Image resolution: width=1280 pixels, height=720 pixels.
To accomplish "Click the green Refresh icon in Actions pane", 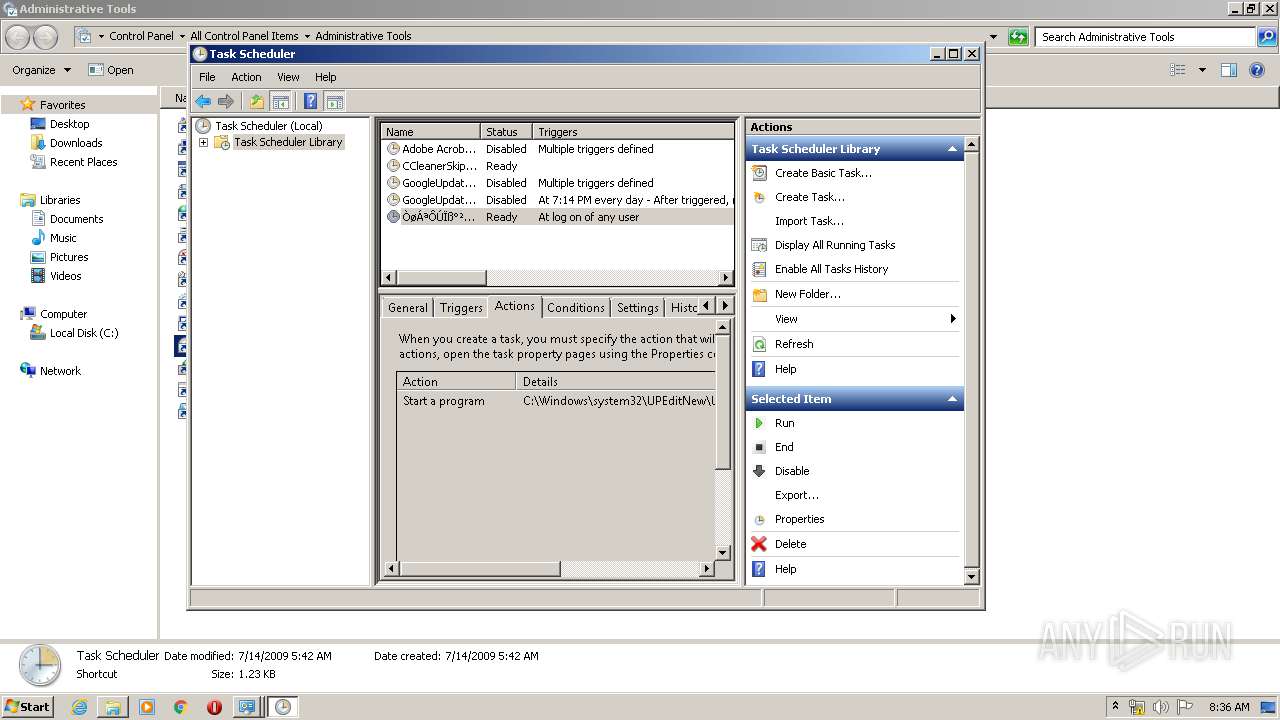I will pos(759,344).
